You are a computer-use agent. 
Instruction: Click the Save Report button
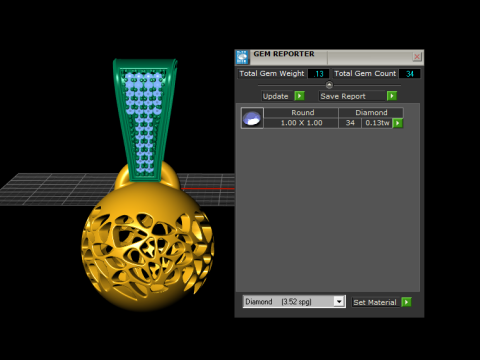pos(352,96)
